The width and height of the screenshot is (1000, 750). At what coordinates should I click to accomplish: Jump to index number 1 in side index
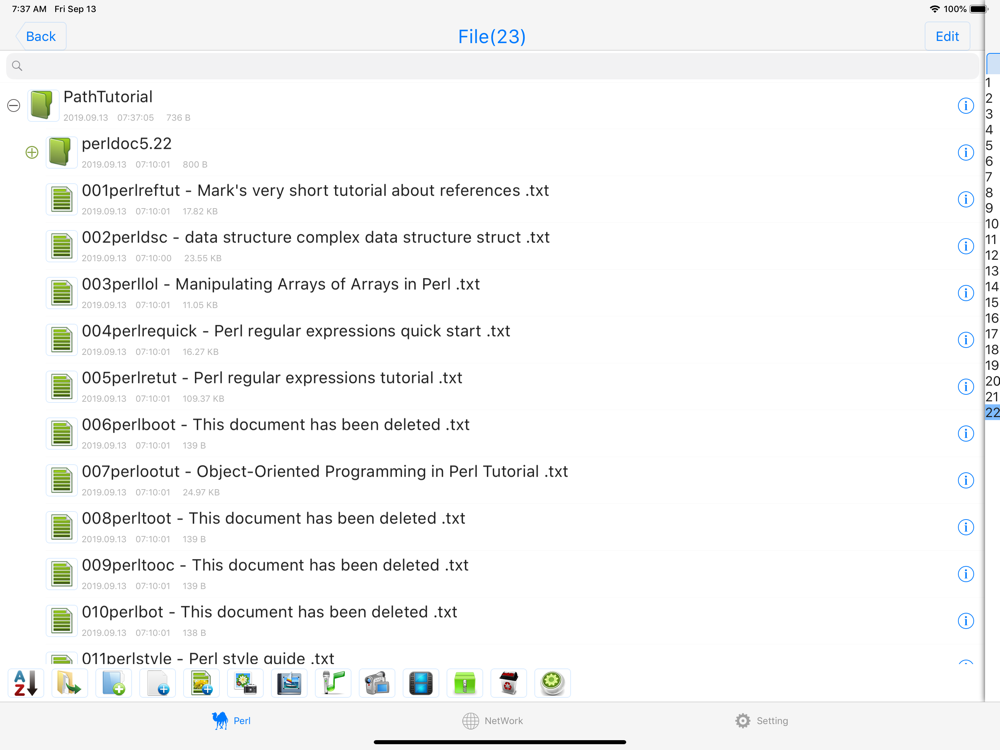(x=989, y=82)
